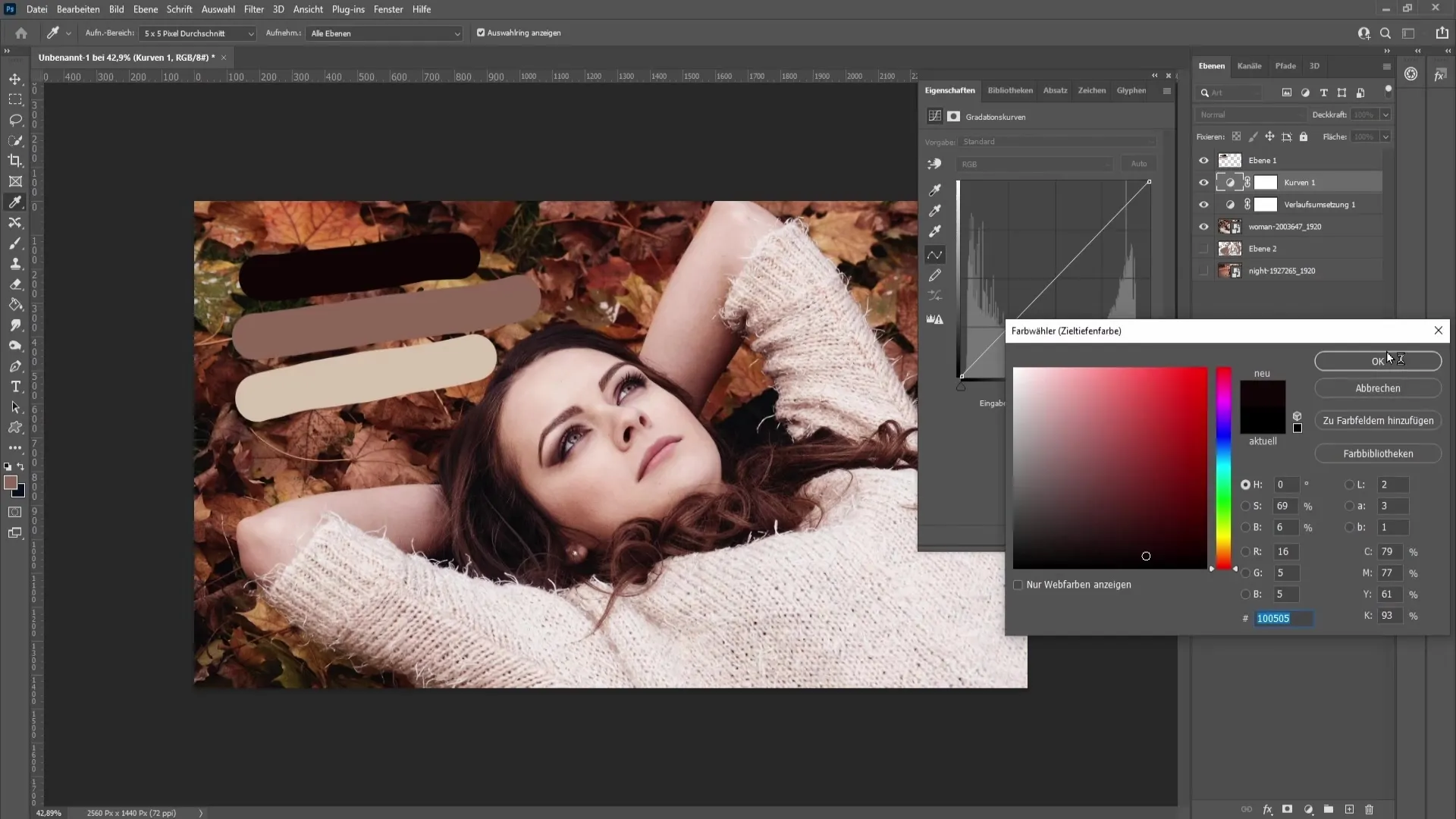Open the search magnifier icon top right
Viewport: 1456px width, 819px height.
click(1385, 33)
